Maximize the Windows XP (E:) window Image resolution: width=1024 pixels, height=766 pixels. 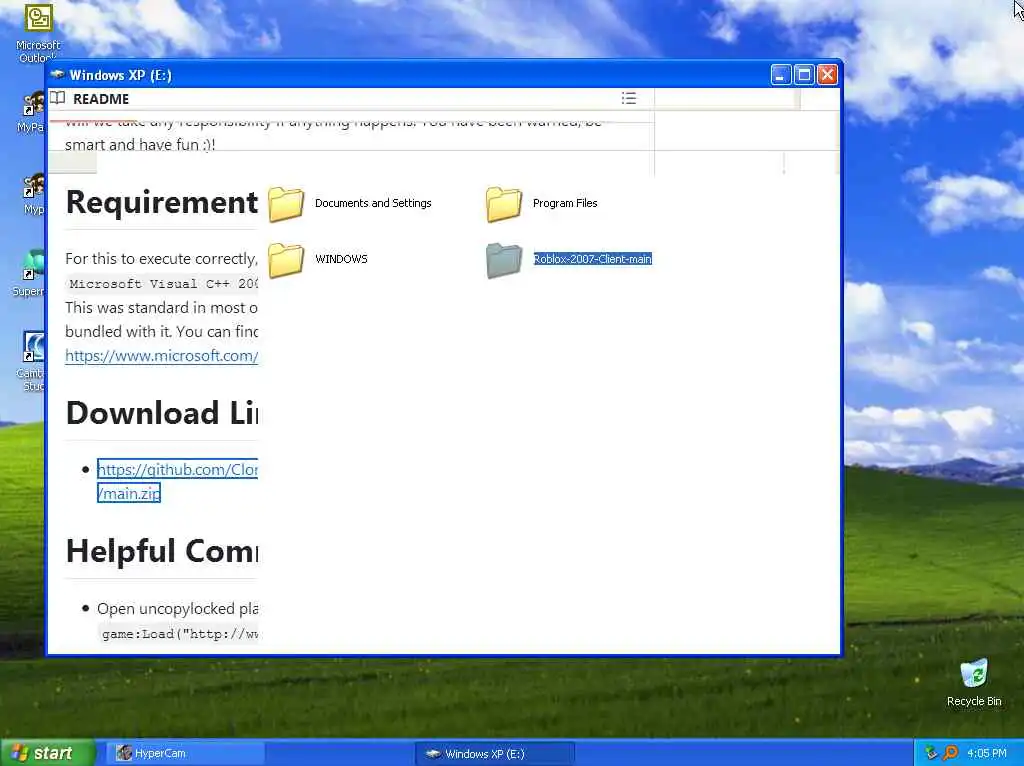[804, 75]
